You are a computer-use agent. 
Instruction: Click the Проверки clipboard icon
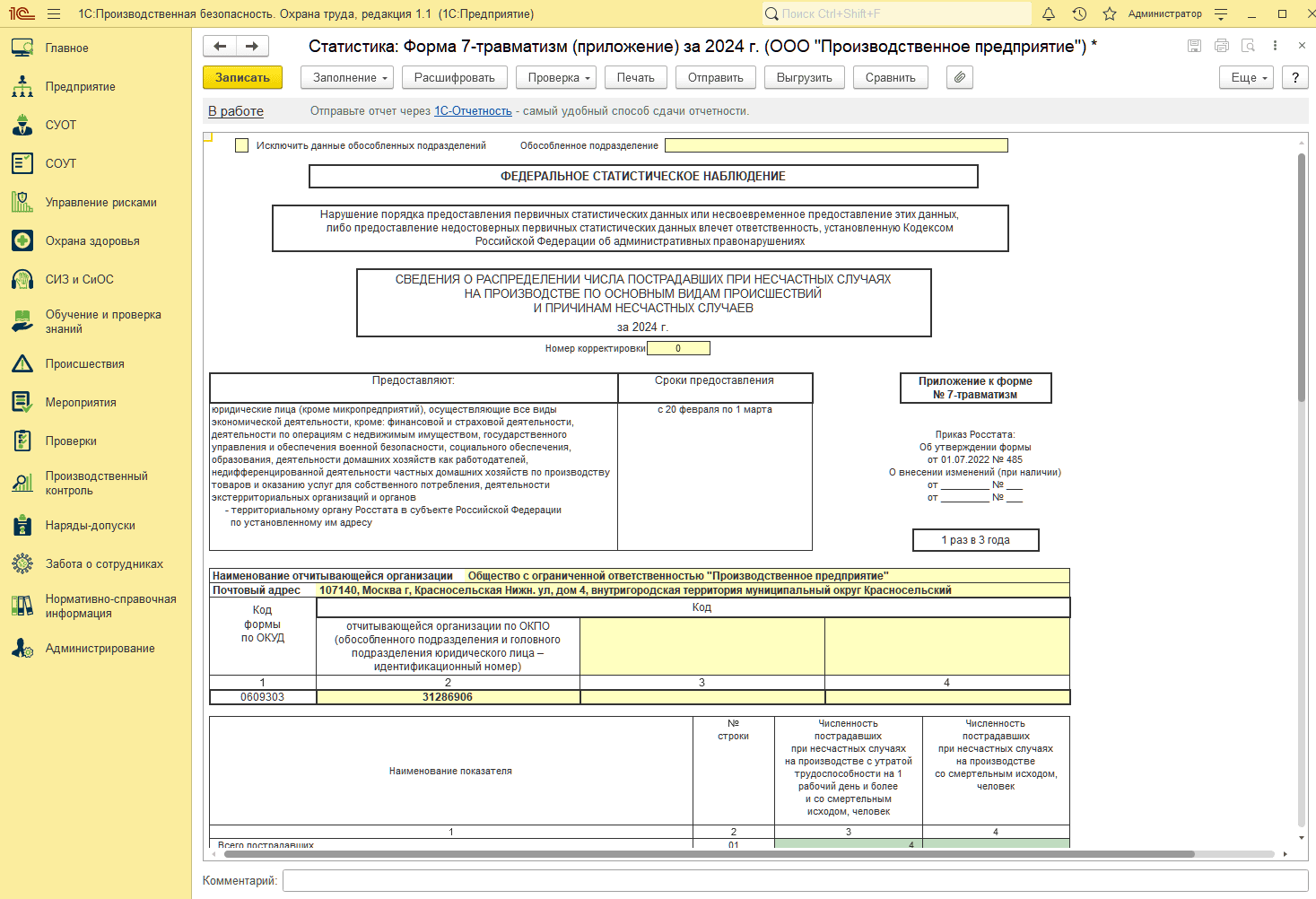coord(22,441)
